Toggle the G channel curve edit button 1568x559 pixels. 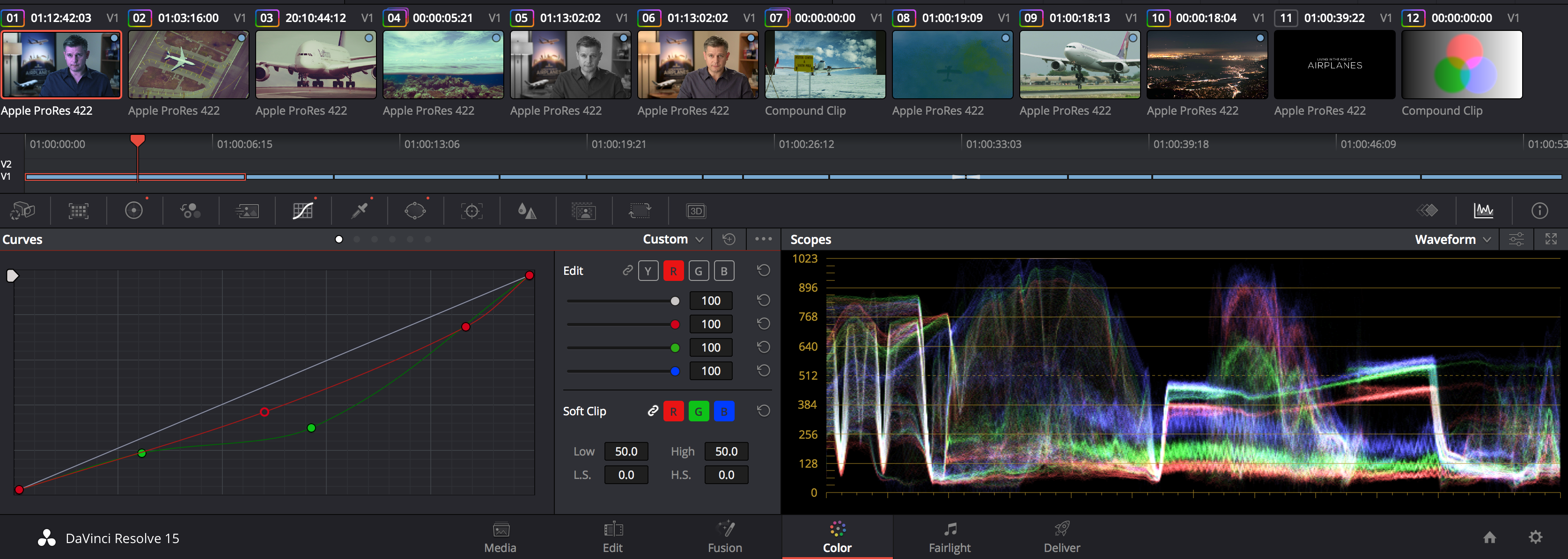pos(699,271)
